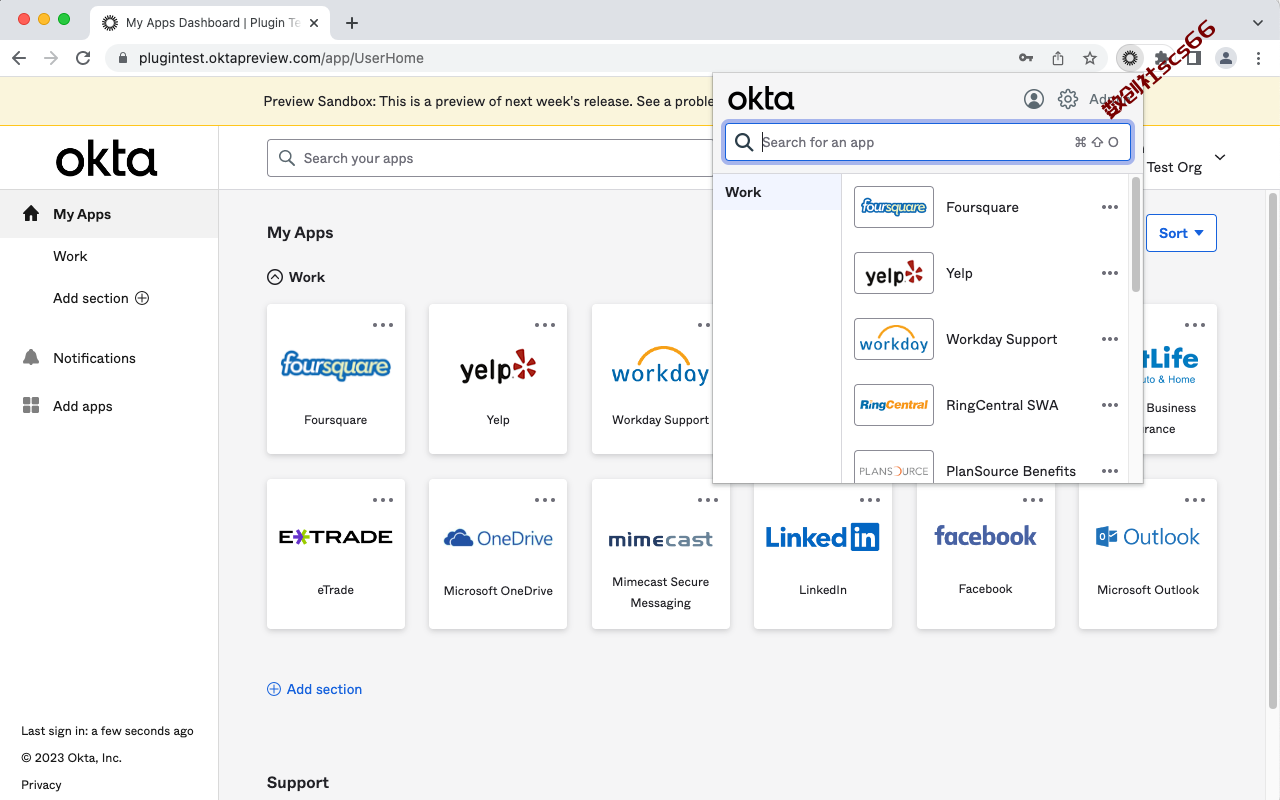1280x800 pixels.
Task: Expand the Test Org account dropdown arrow
Action: pos(1220,158)
